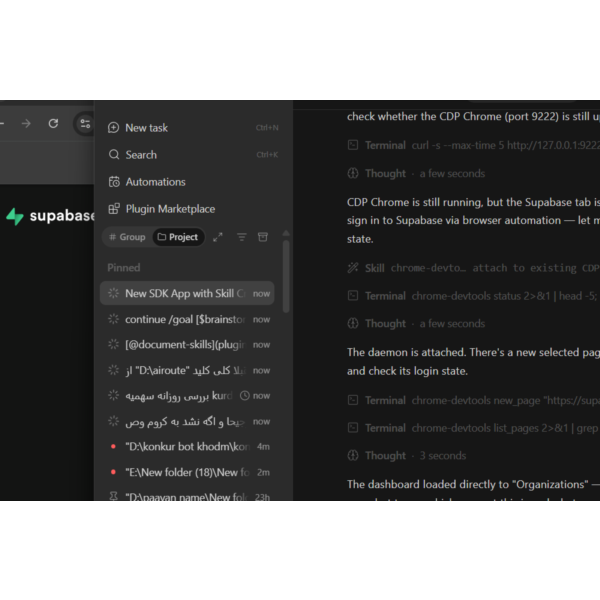Open the site settings tune icon

[85, 123]
